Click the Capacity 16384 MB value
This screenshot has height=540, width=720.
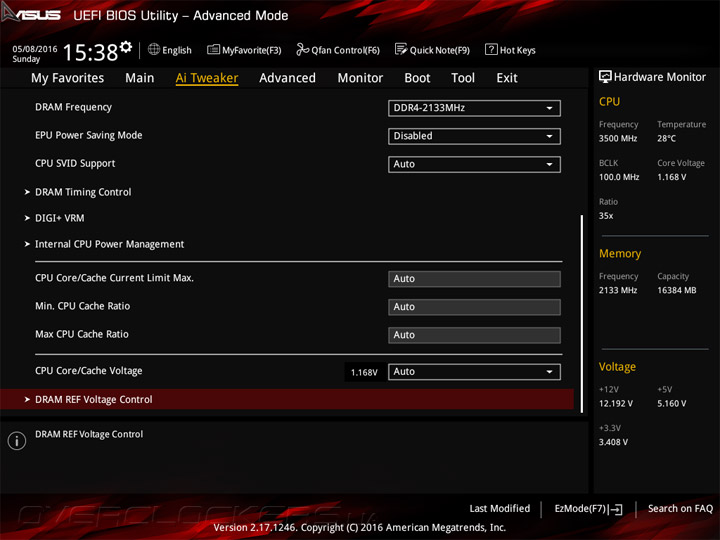[x=676, y=290]
